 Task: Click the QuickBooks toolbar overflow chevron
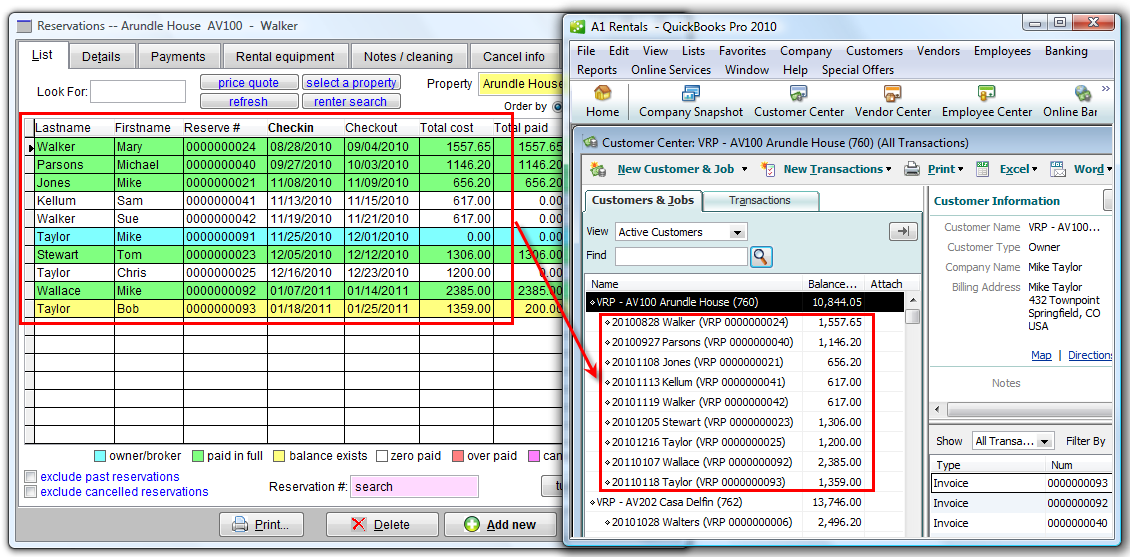(x=1105, y=89)
